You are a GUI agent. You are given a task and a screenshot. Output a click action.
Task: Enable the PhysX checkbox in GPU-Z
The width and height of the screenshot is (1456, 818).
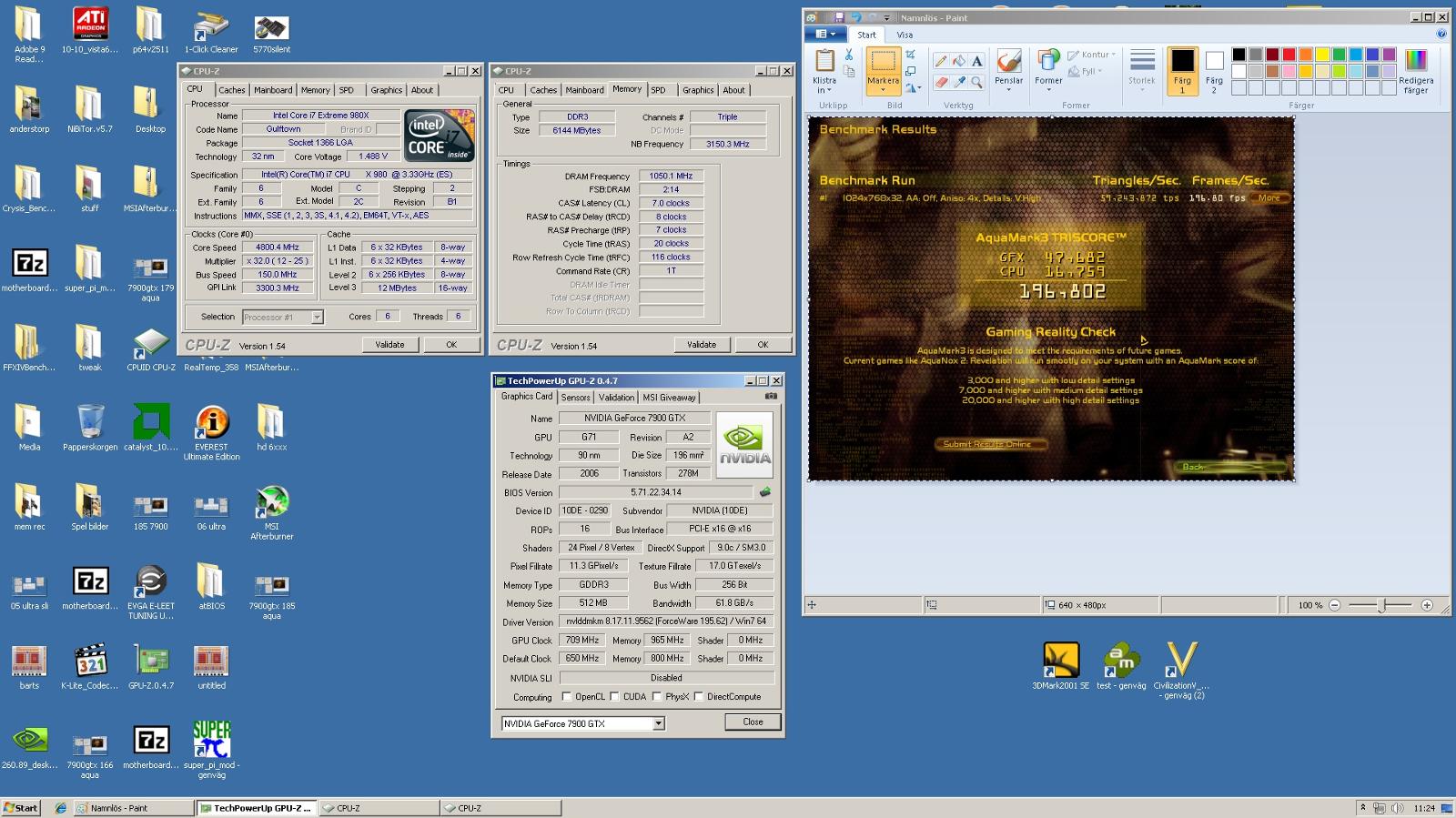(657, 697)
